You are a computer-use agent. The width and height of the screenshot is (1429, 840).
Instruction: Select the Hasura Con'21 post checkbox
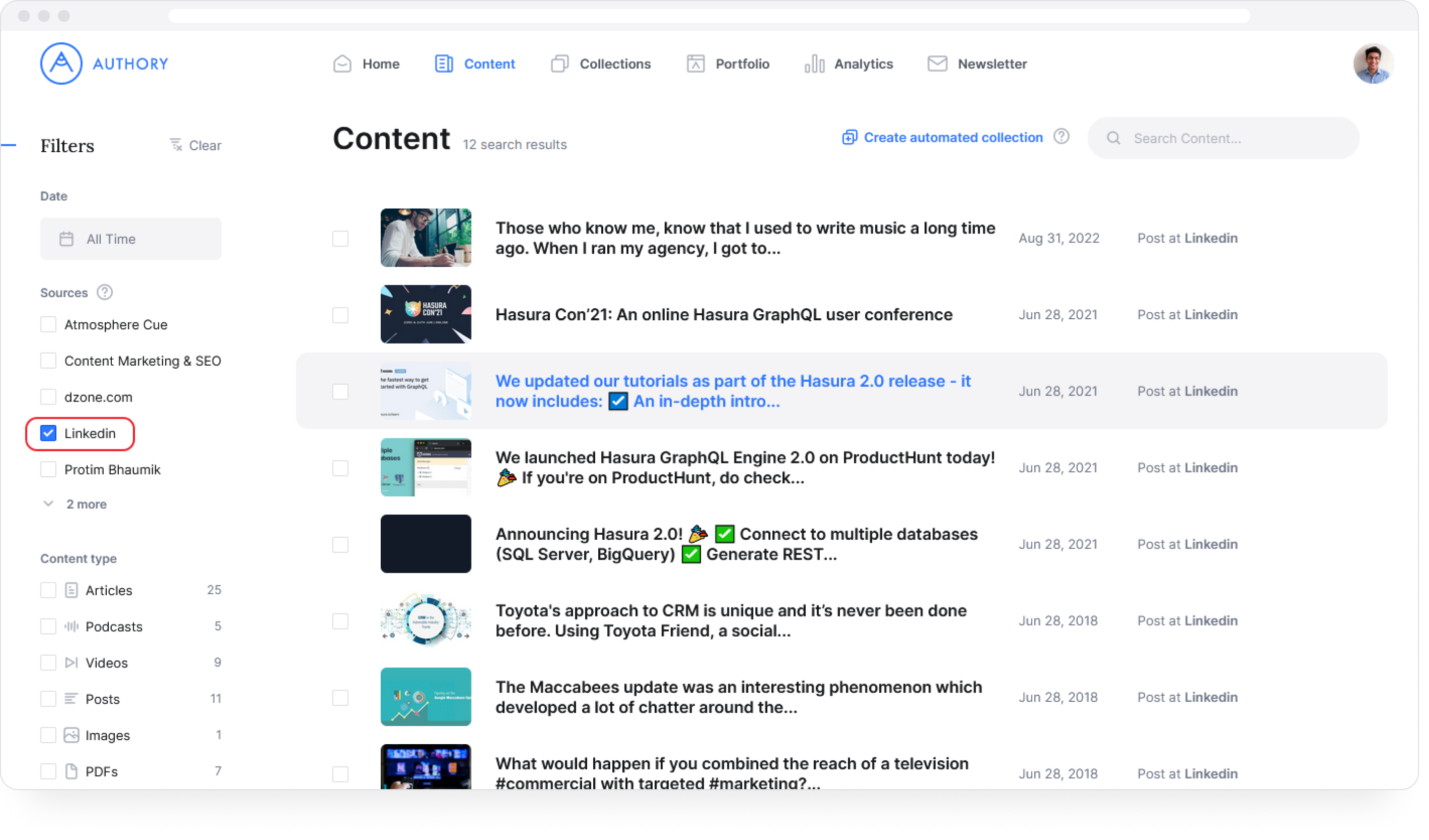point(340,315)
